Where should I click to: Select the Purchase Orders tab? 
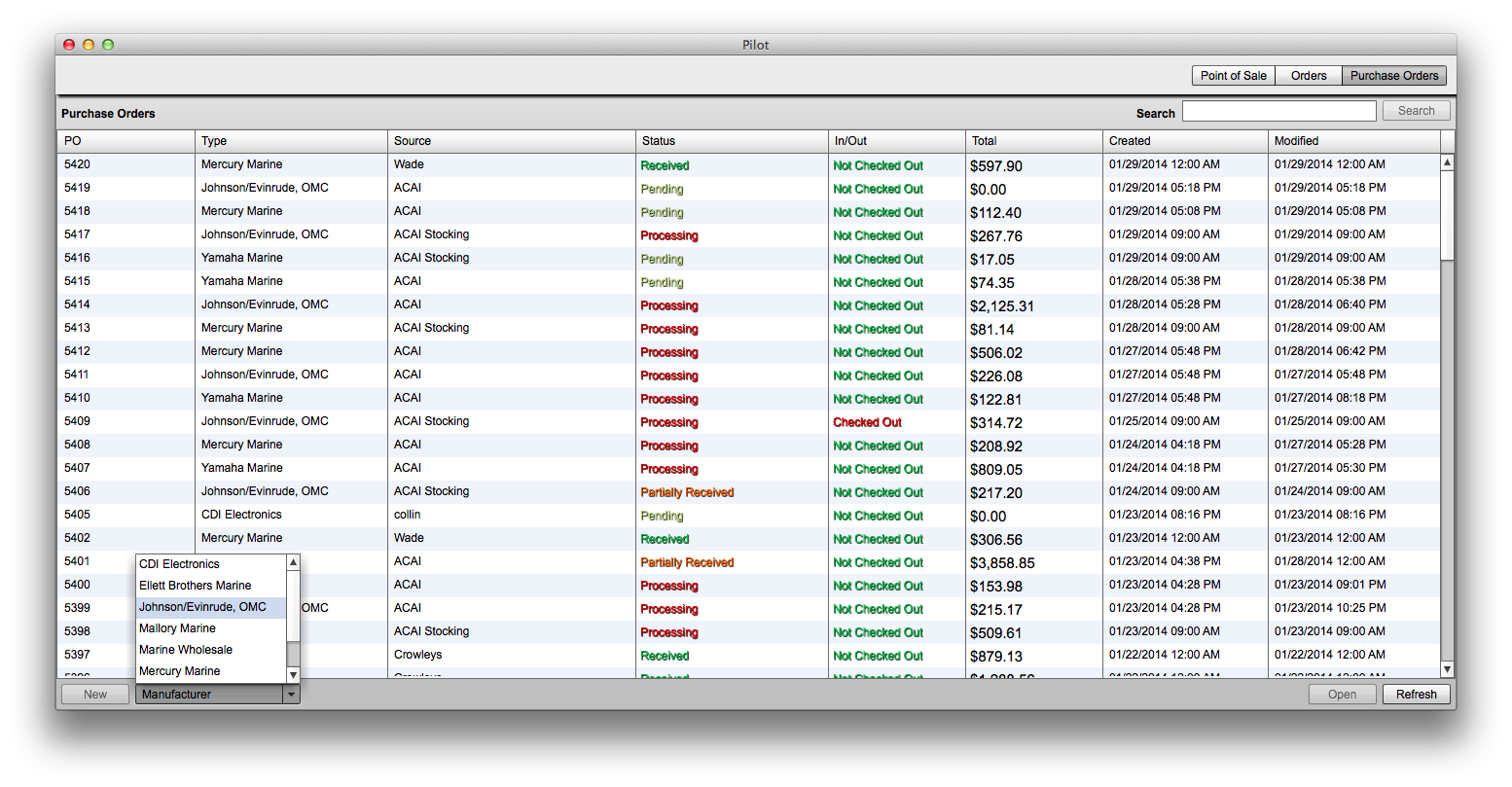pos(1394,76)
